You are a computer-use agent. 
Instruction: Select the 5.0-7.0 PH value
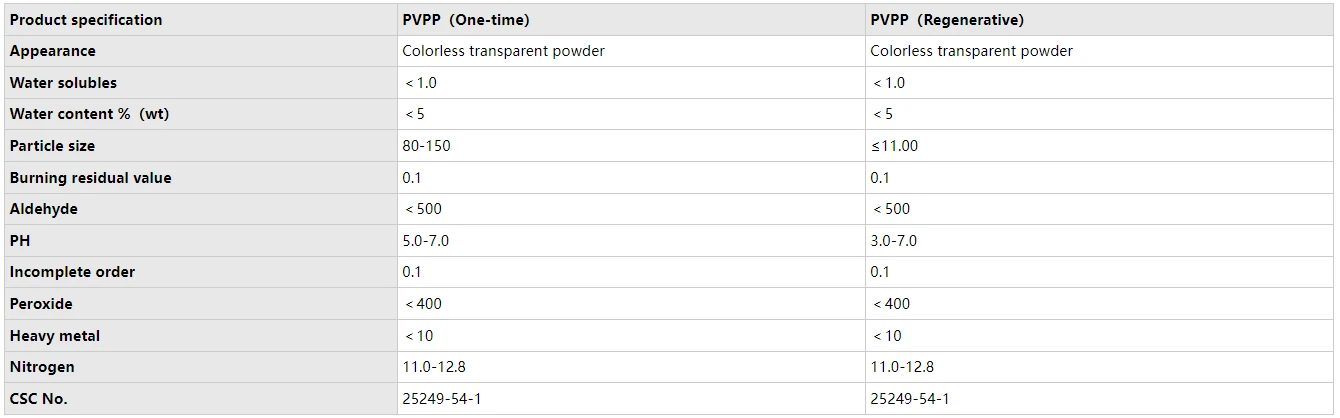point(425,241)
